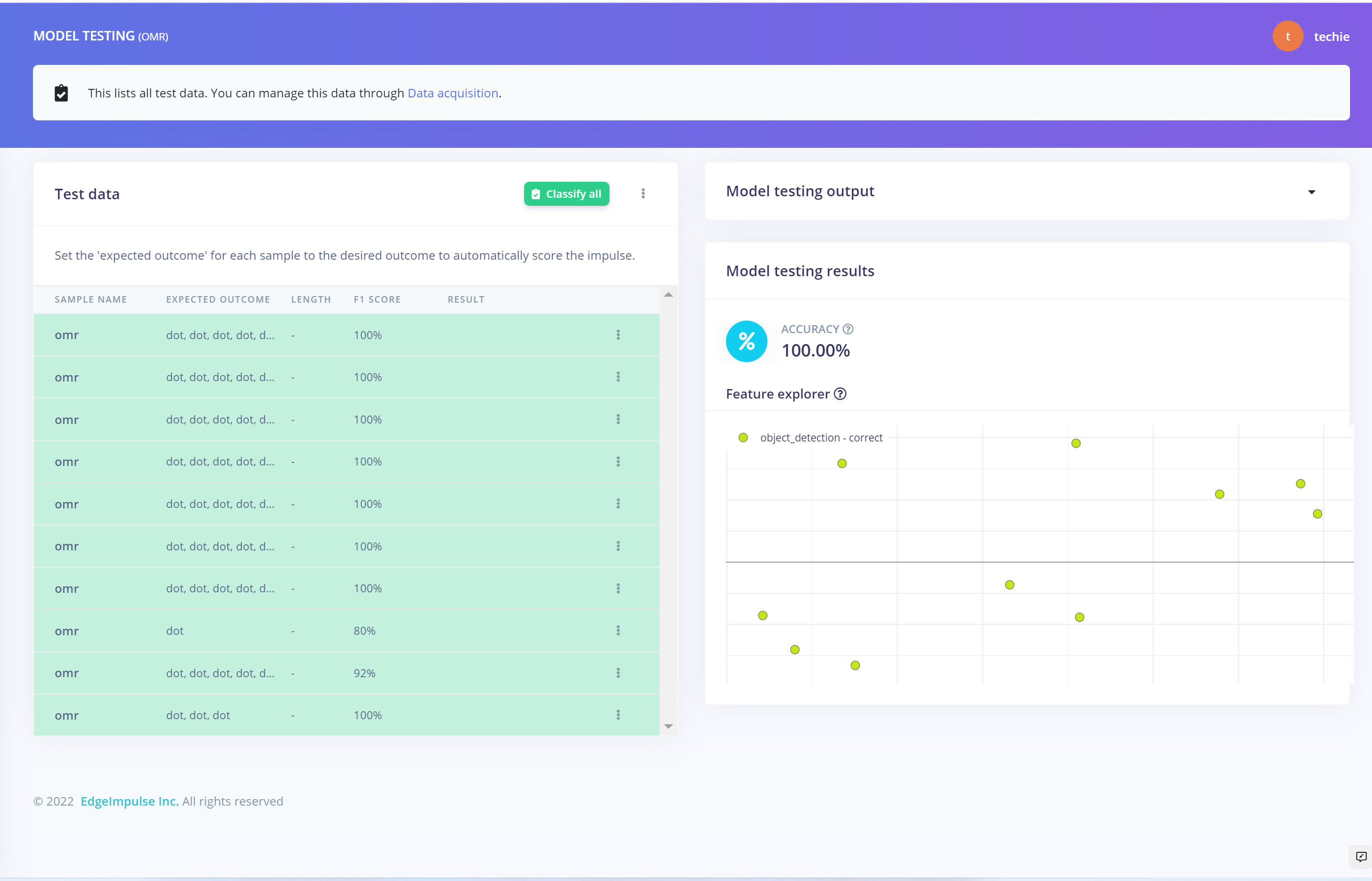Open the feedback chat icon

click(1361, 857)
